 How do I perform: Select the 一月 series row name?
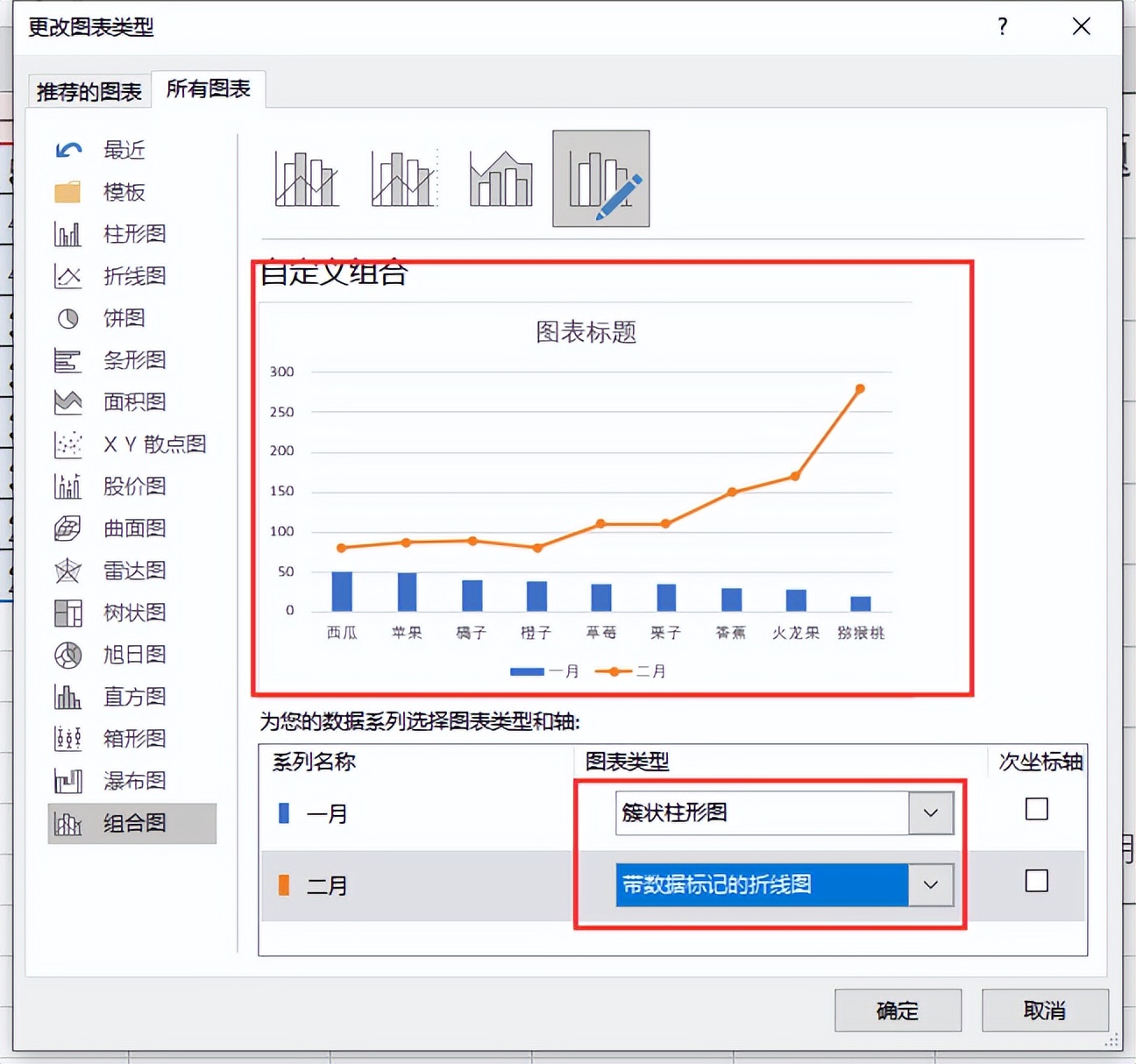point(327,813)
